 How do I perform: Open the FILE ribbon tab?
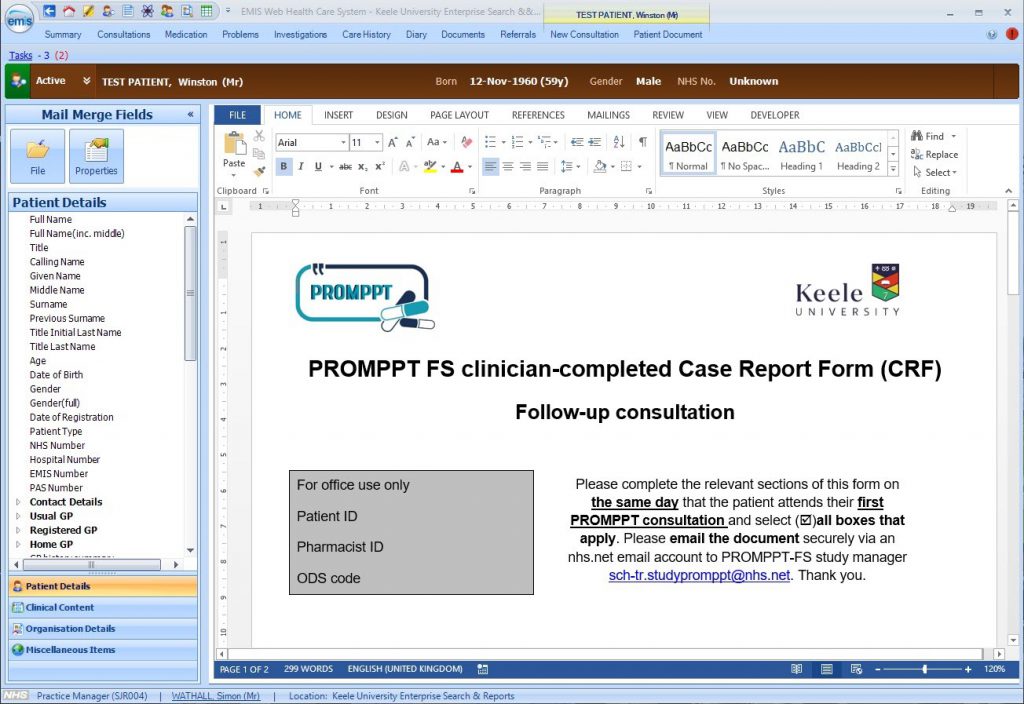(x=238, y=115)
